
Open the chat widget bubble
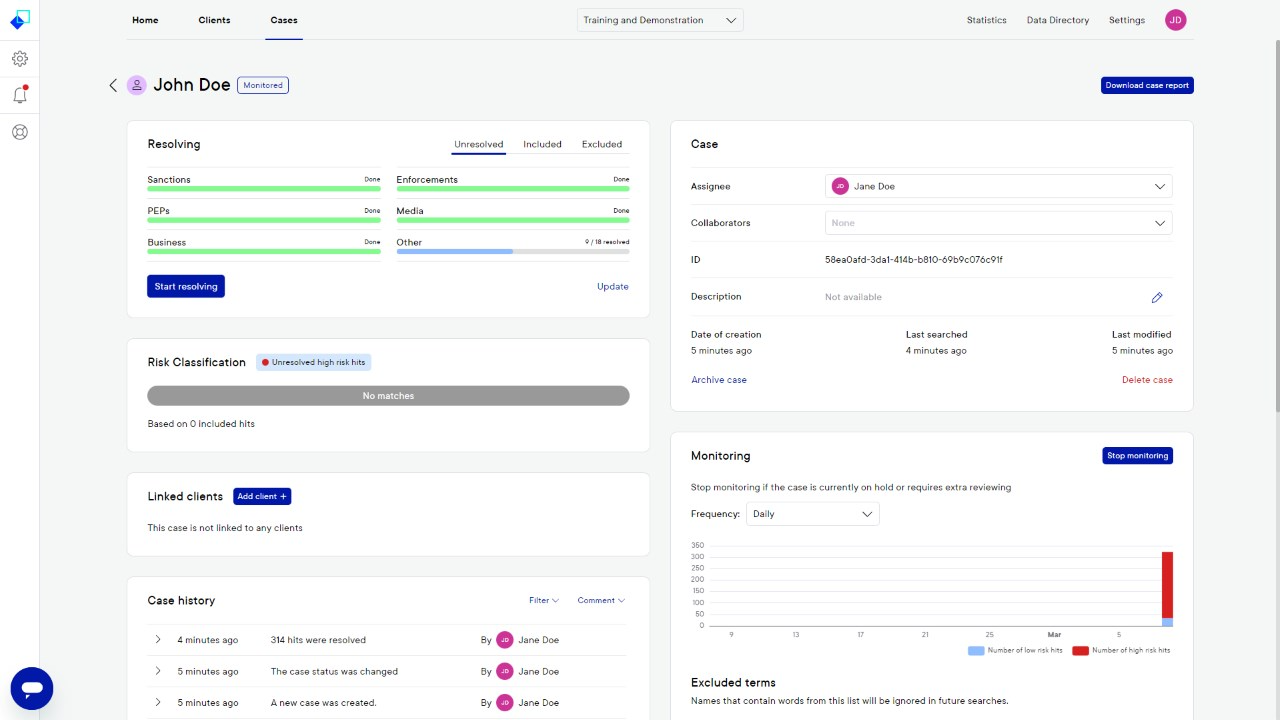(32, 688)
